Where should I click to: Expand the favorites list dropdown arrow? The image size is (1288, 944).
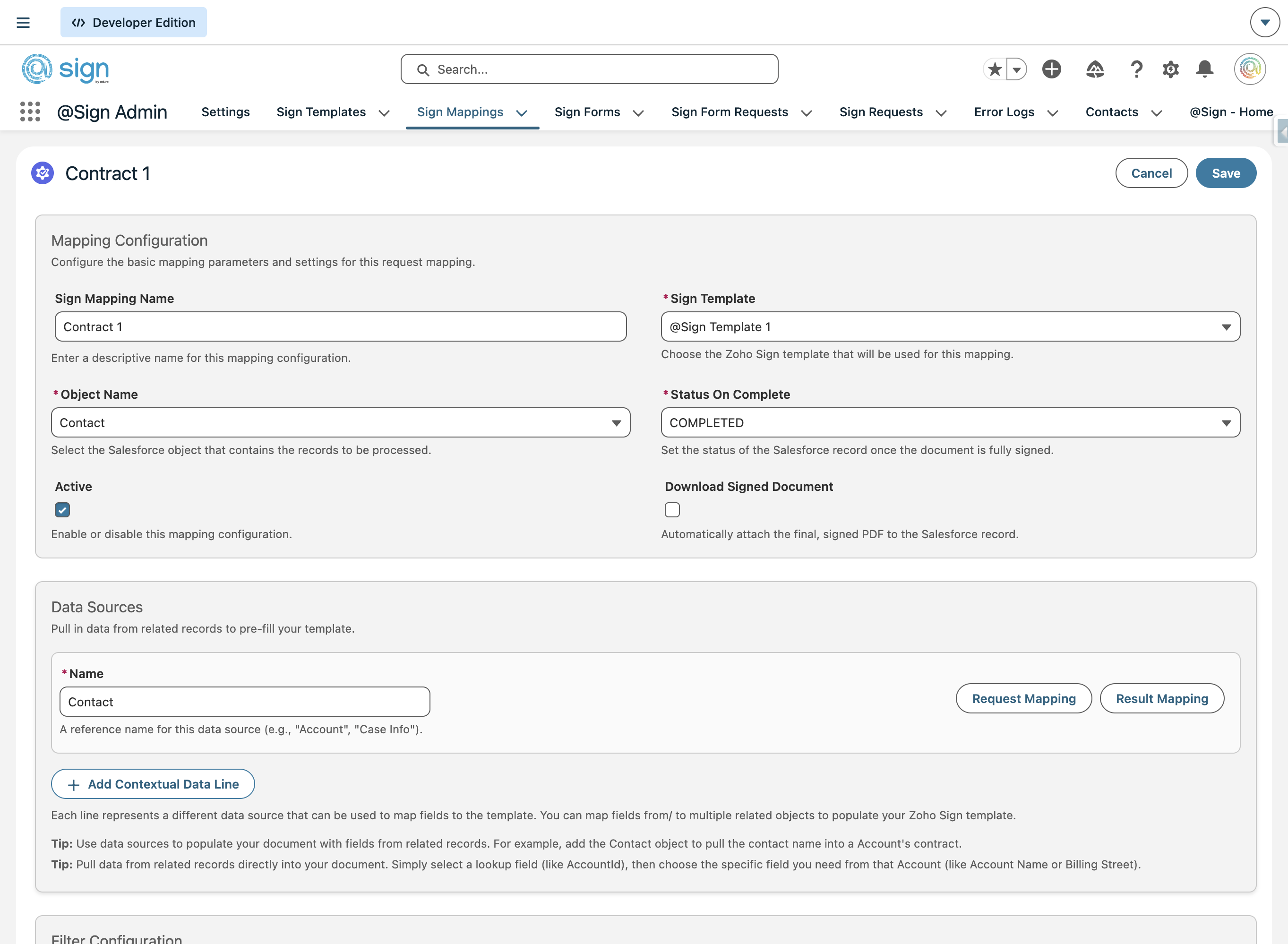click(1017, 70)
